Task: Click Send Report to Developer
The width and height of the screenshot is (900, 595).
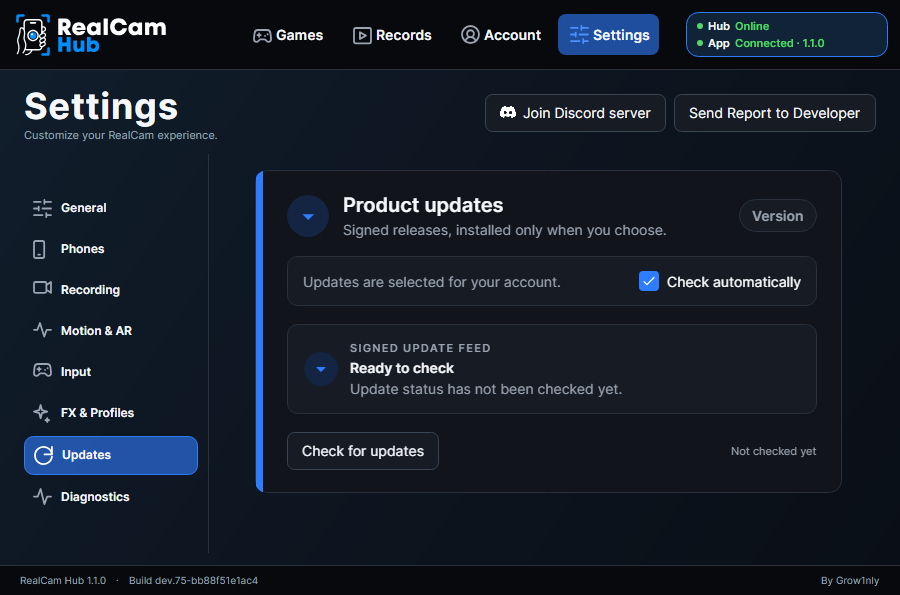Action: click(x=775, y=113)
